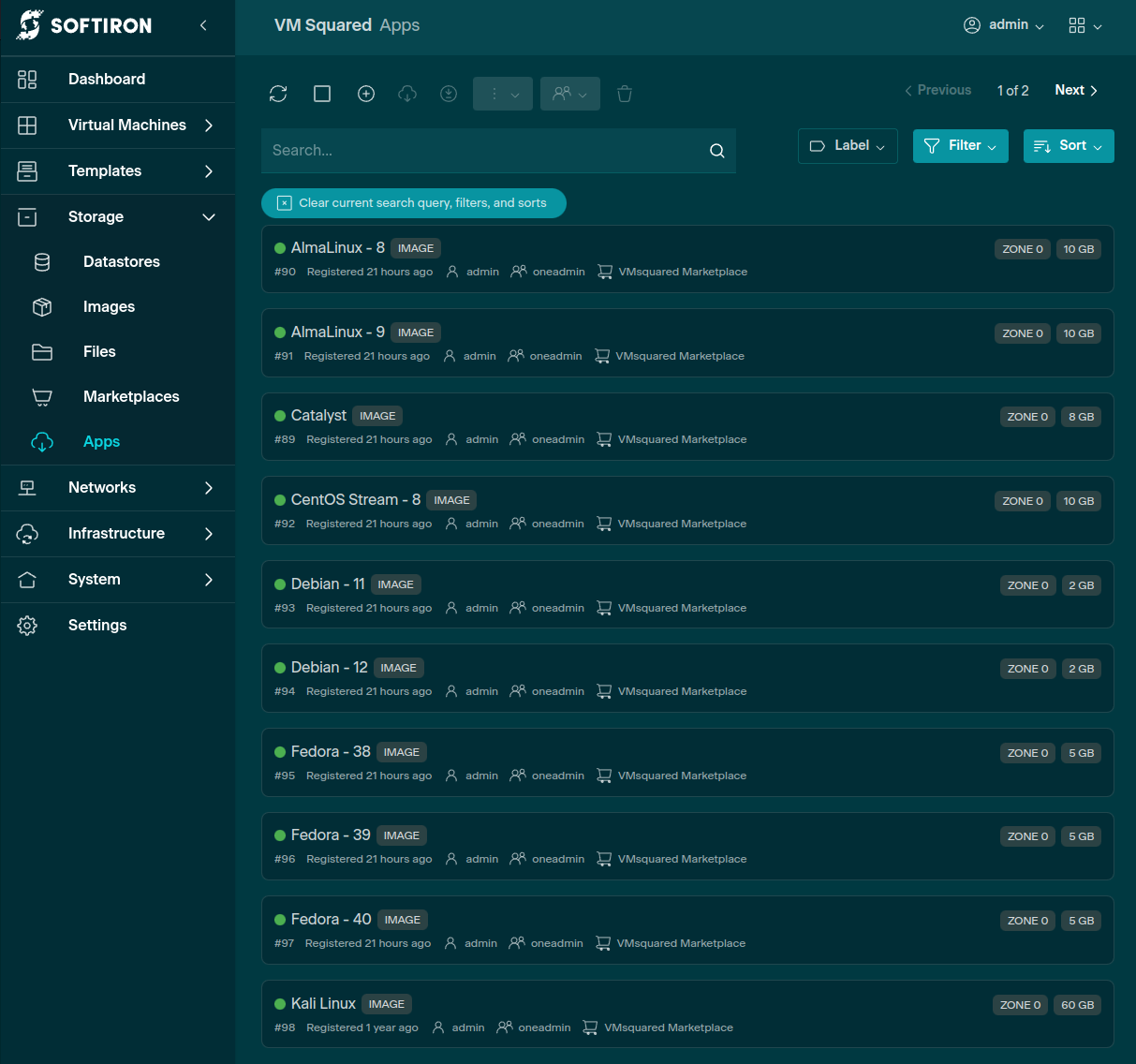1136x1064 pixels.
Task: Click the Search input field
Action: [x=482, y=151]
